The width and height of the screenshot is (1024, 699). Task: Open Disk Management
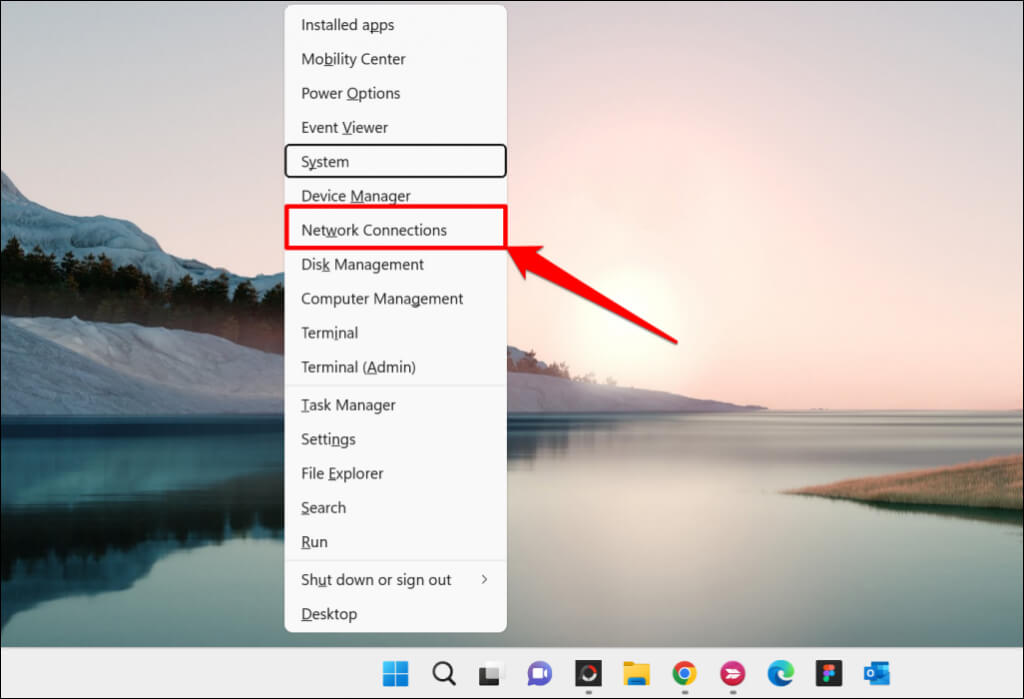[361, 264]
